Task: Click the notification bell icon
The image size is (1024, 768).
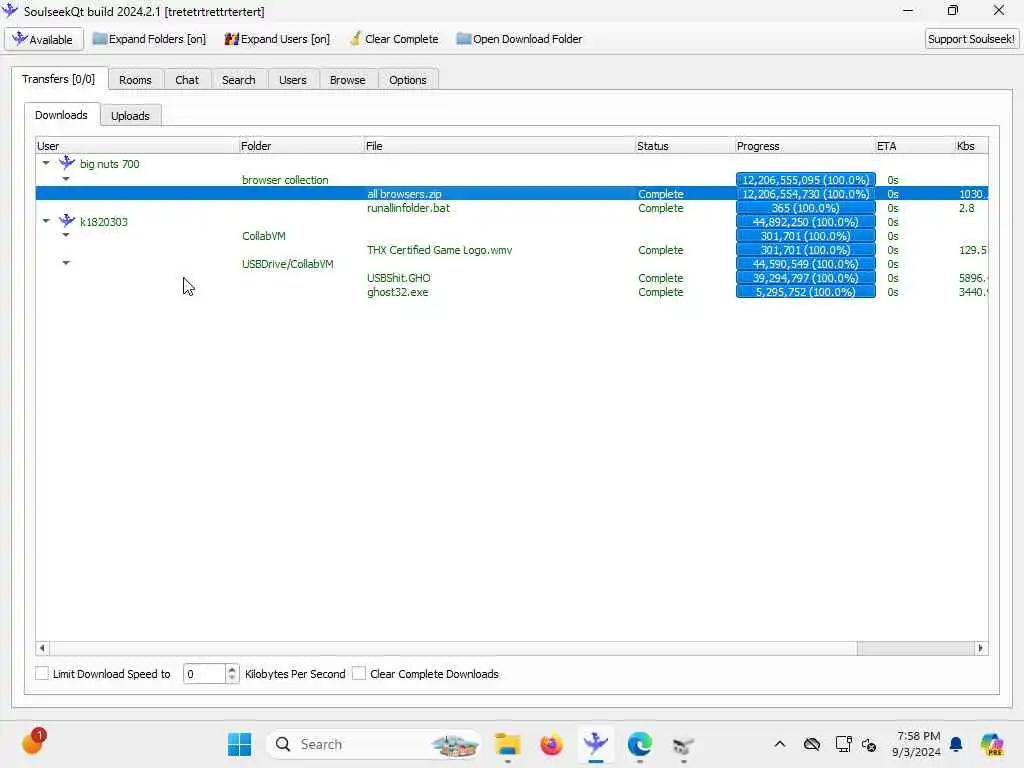Action: [956, 744]
